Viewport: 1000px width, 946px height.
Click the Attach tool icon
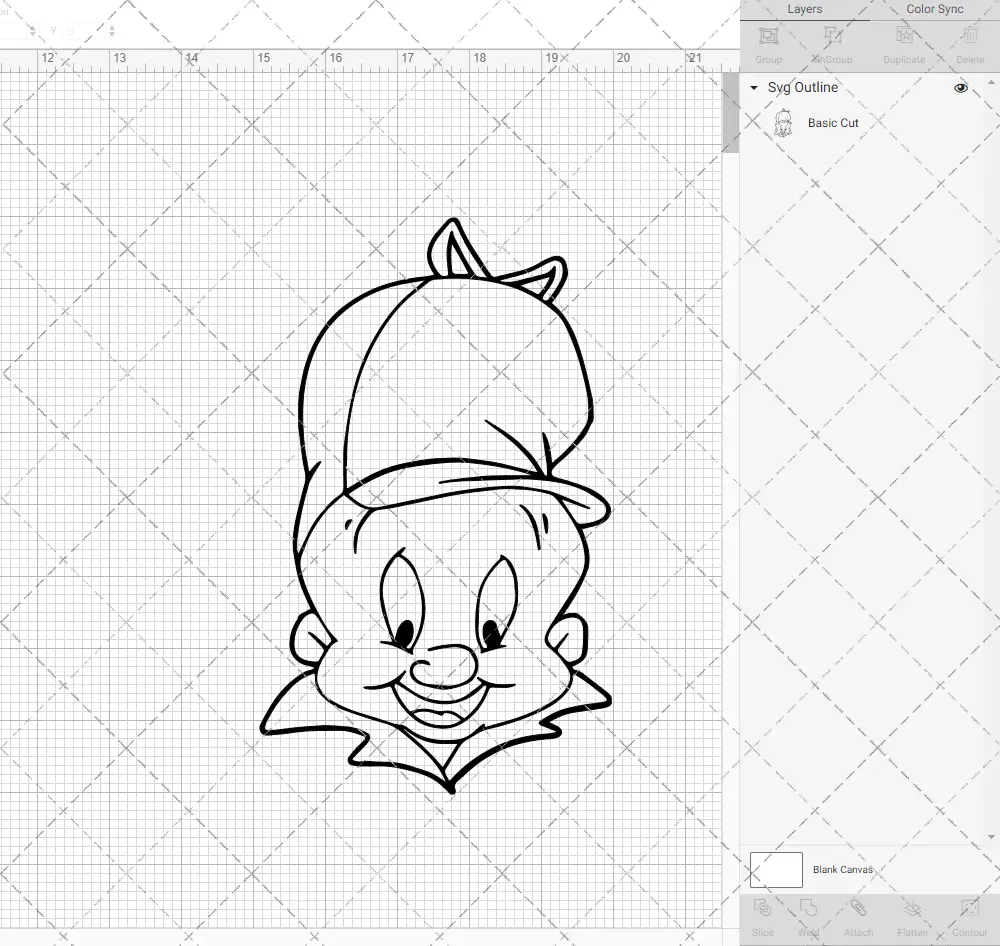point(858,908)
